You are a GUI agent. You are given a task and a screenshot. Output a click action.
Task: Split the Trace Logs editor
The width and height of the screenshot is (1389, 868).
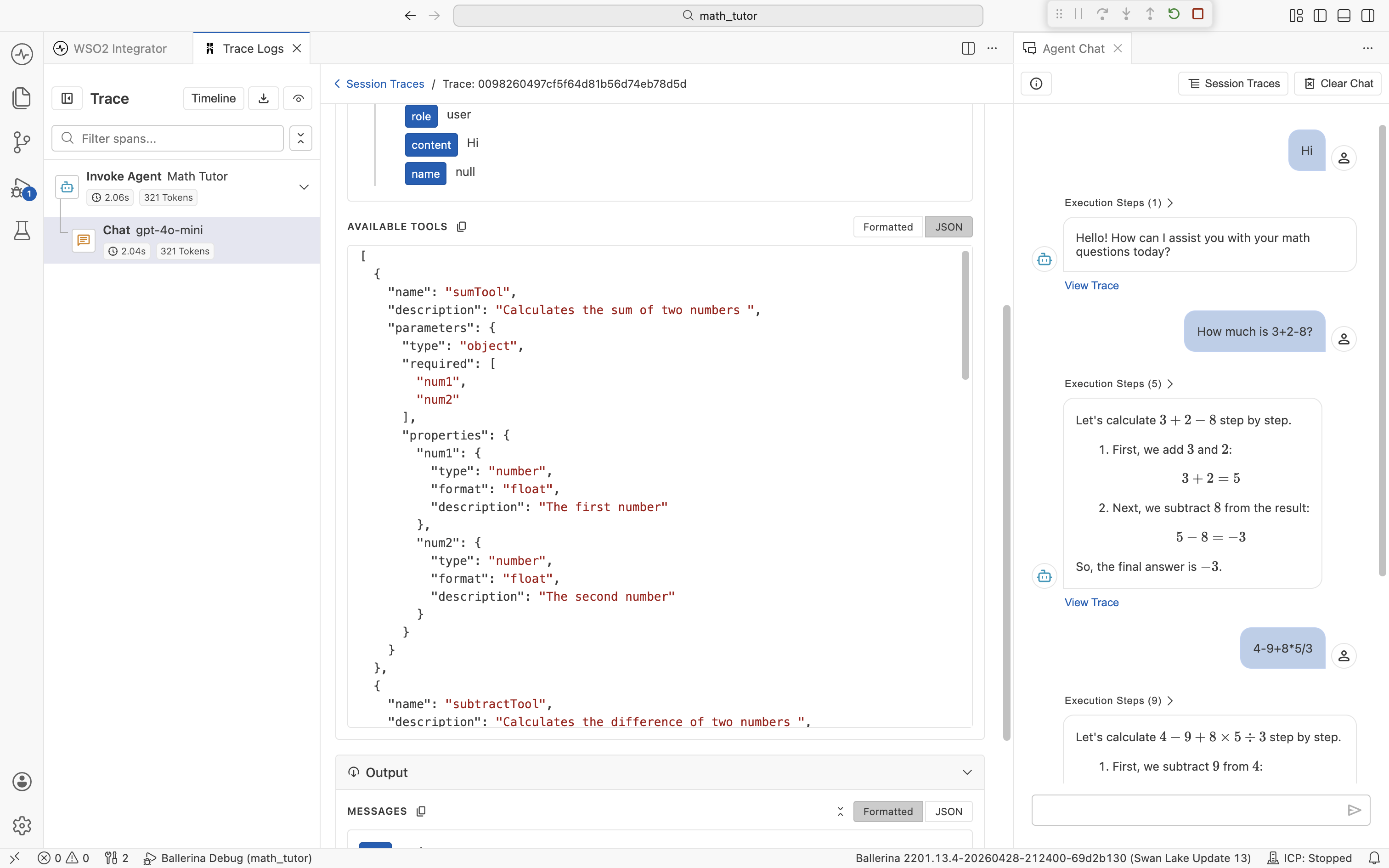pyautogui.click(x=968, y=48)
